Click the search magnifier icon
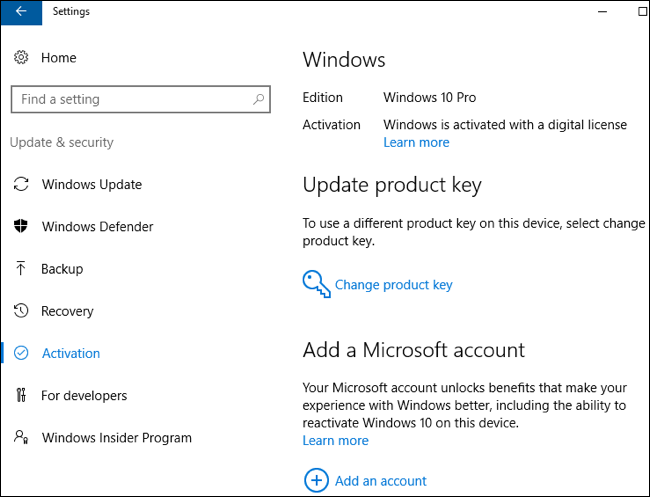 pos(258,99)
